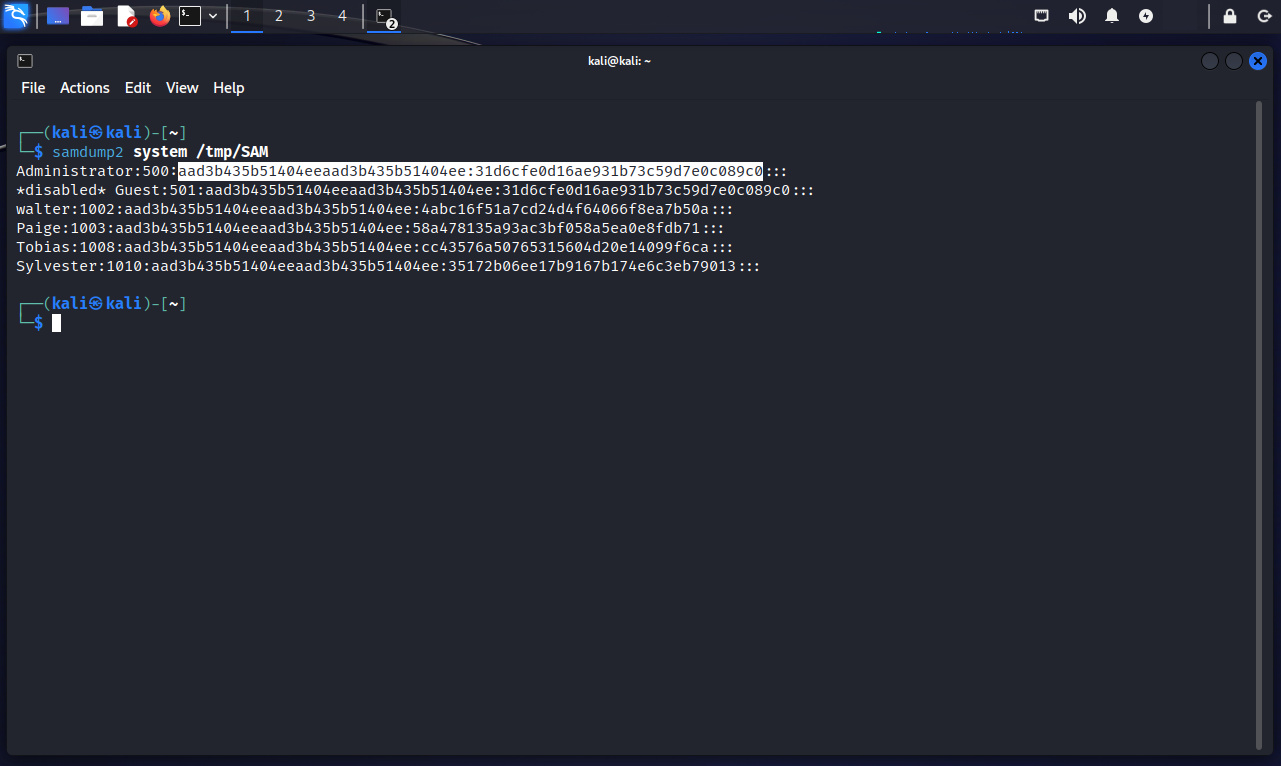Expand the View menu
This screenshot has width=1281, height=766.
(182, 88)
